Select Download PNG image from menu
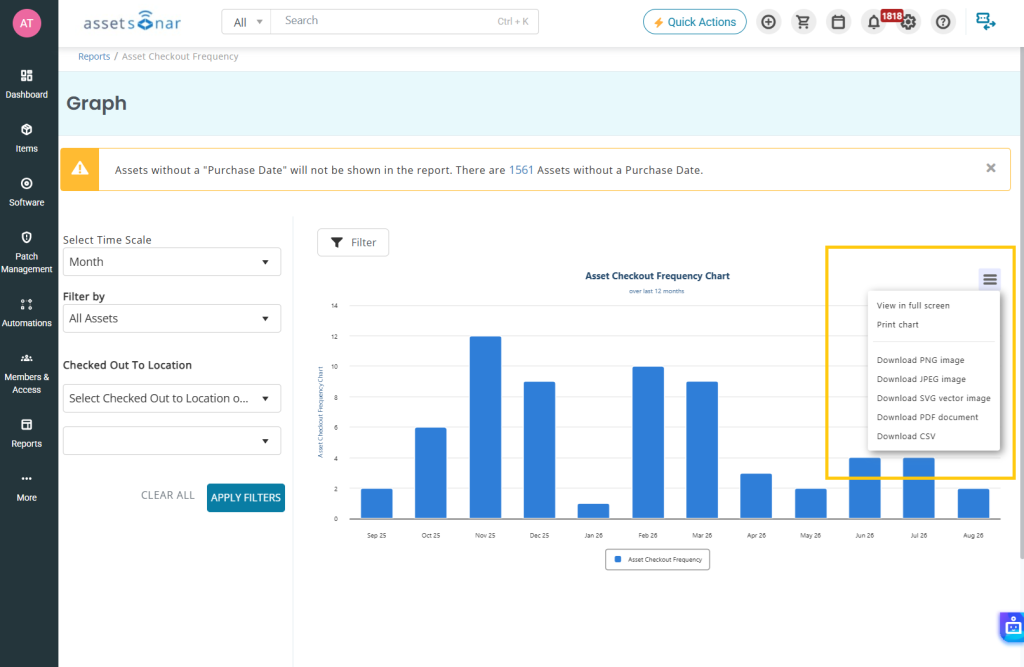Viewport: 1024px width, 667px height. click(x=920, y=360)
